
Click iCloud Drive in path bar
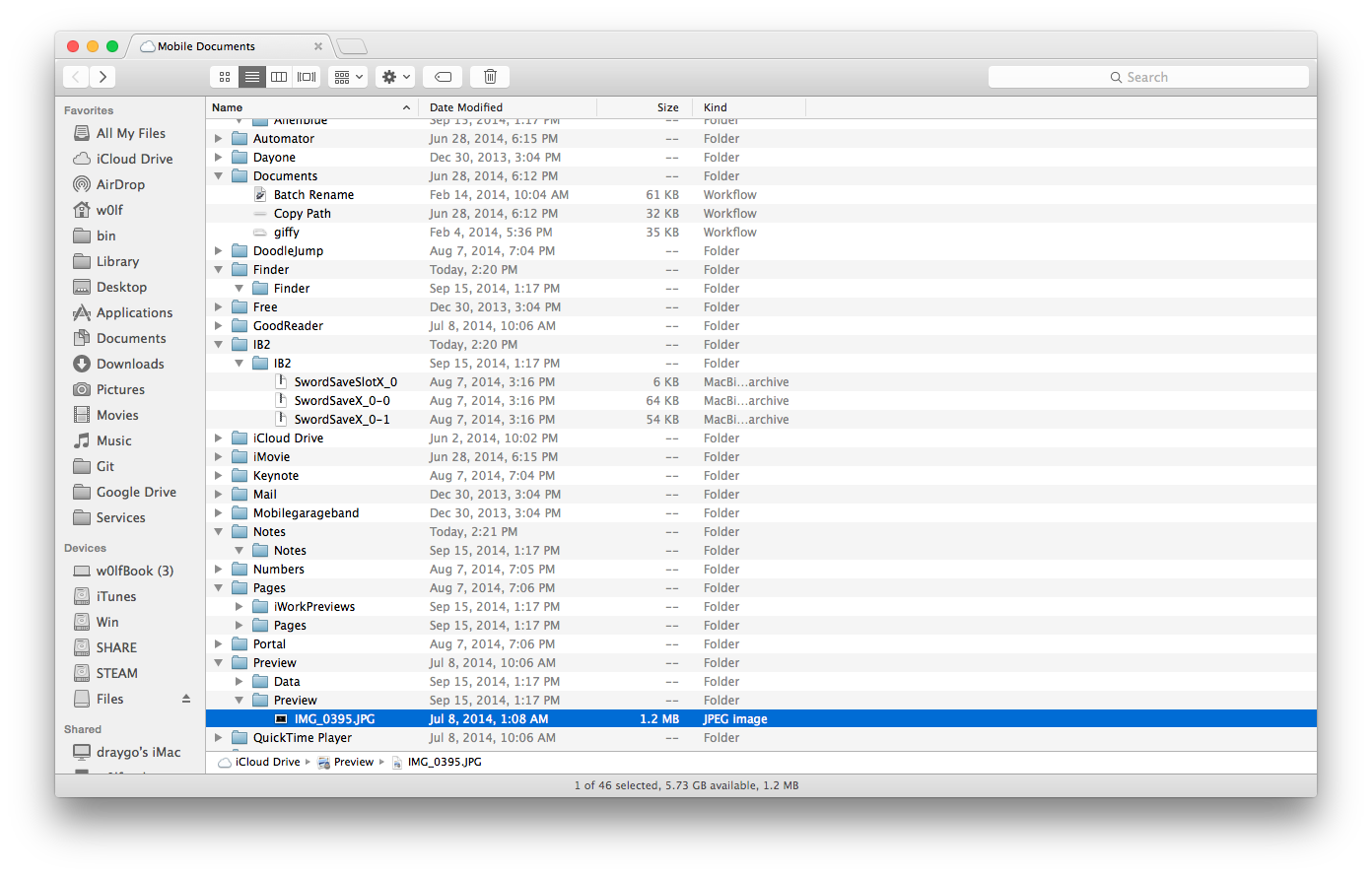point(259,762)
